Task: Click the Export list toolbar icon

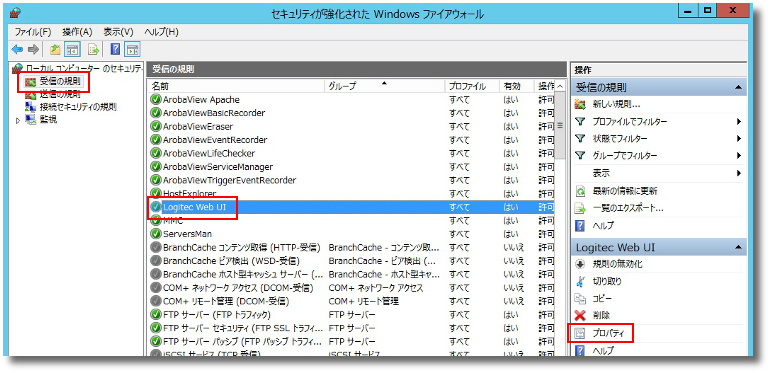Action: click(93, 50)
